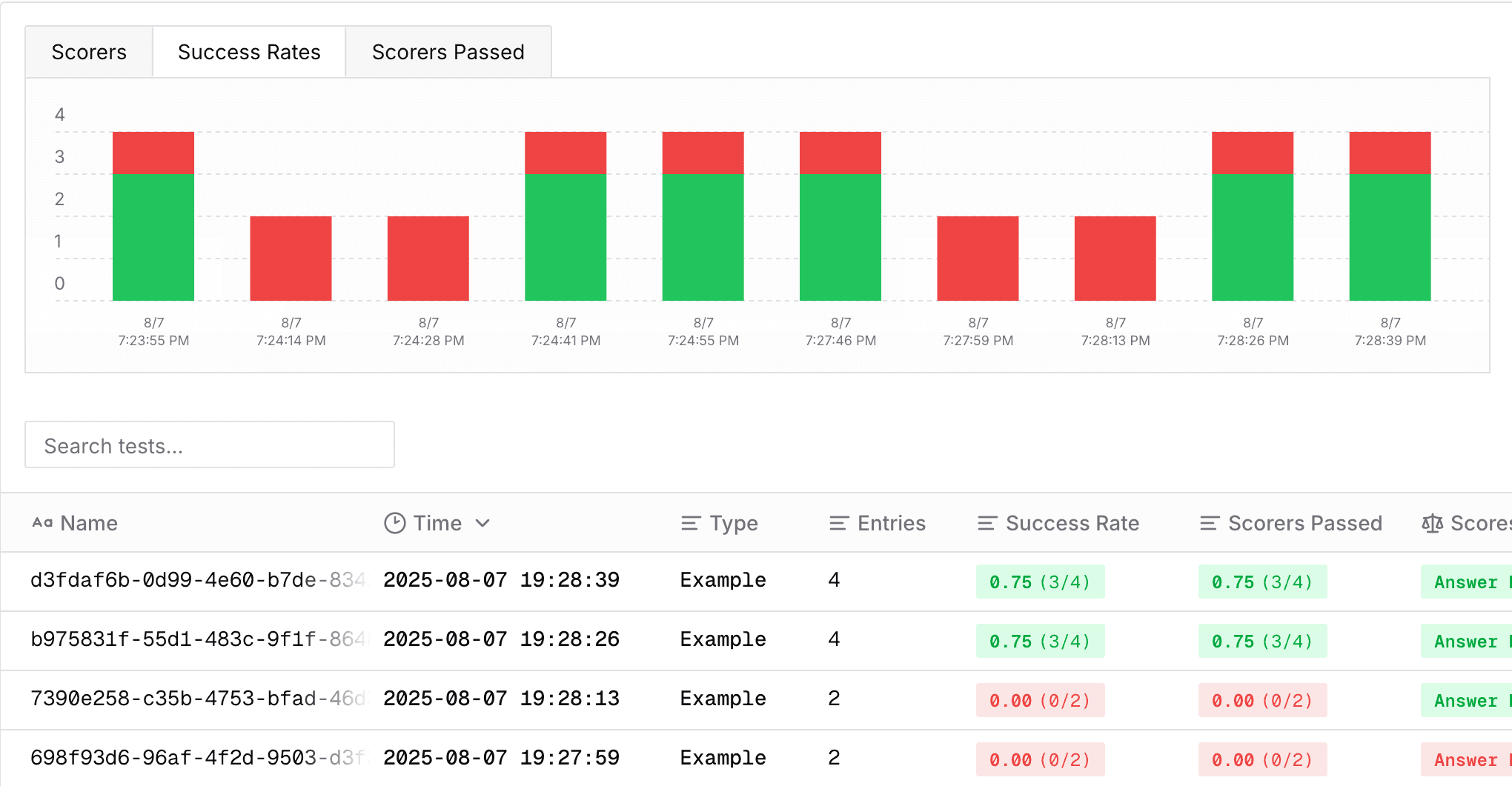Click the red Answer badge for 698f93d6
1512x786 pixels.
pos(1465,759)
